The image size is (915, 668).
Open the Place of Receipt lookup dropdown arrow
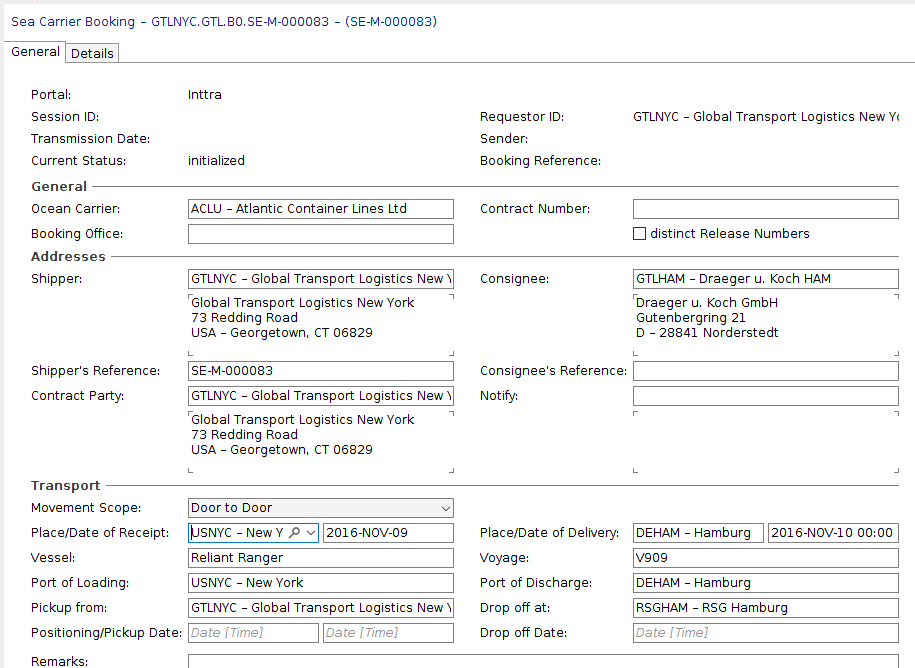coord(310,533)
